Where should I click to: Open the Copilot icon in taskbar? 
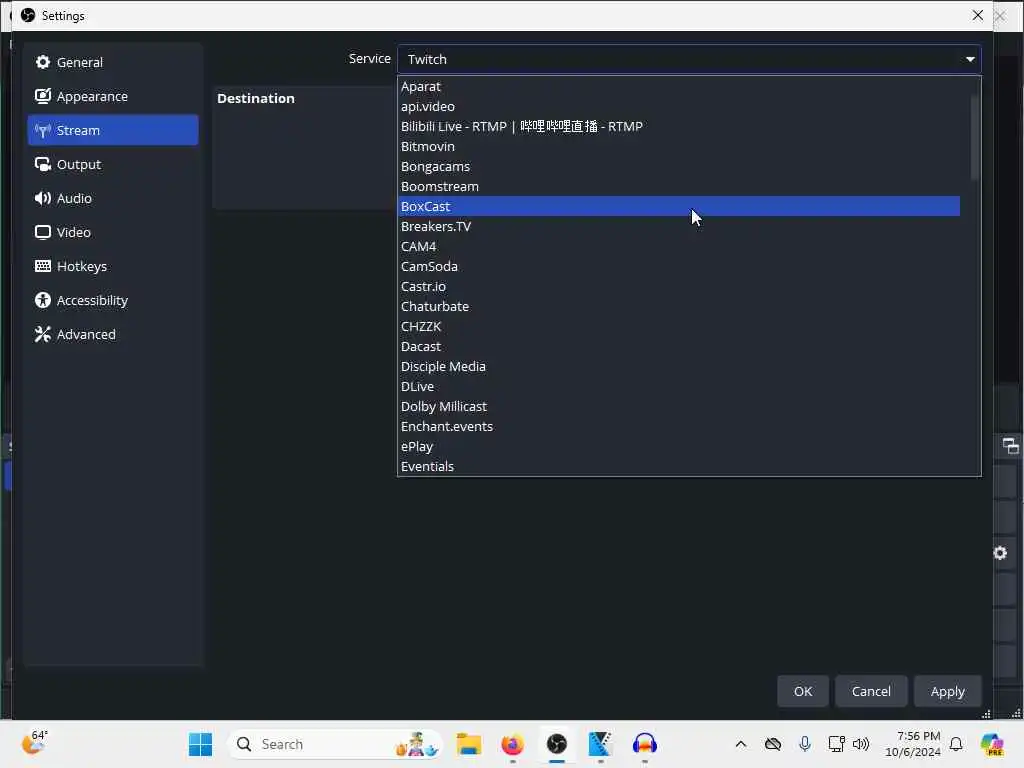tap(992, 744)
